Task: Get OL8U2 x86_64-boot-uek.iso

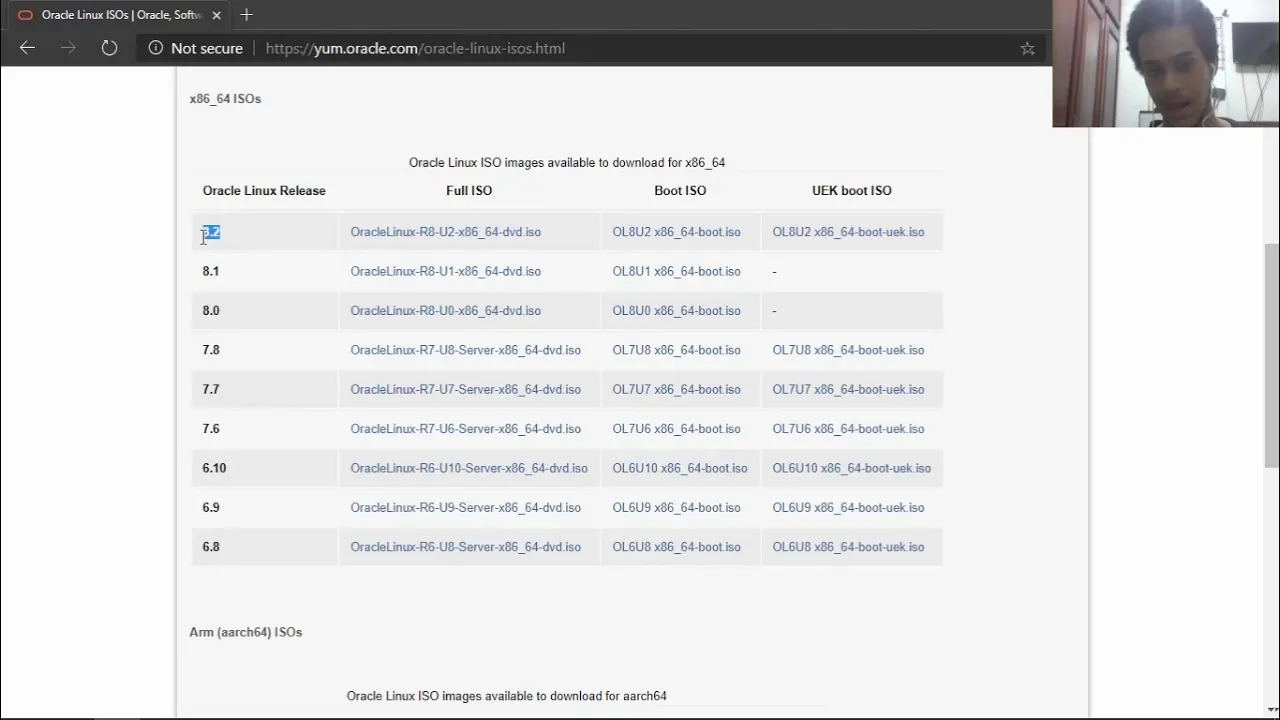Action: 848,232
